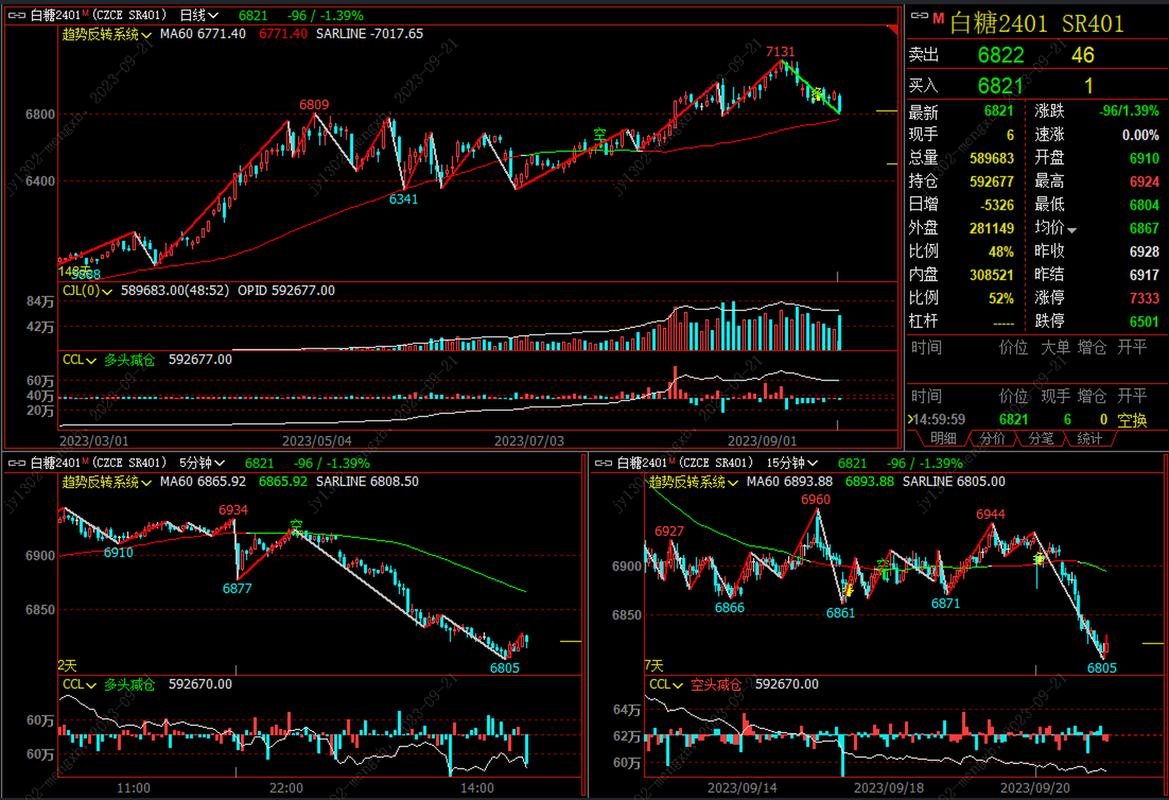
Task: Click the 买入 price 6821
Action: pos(1000,86)
